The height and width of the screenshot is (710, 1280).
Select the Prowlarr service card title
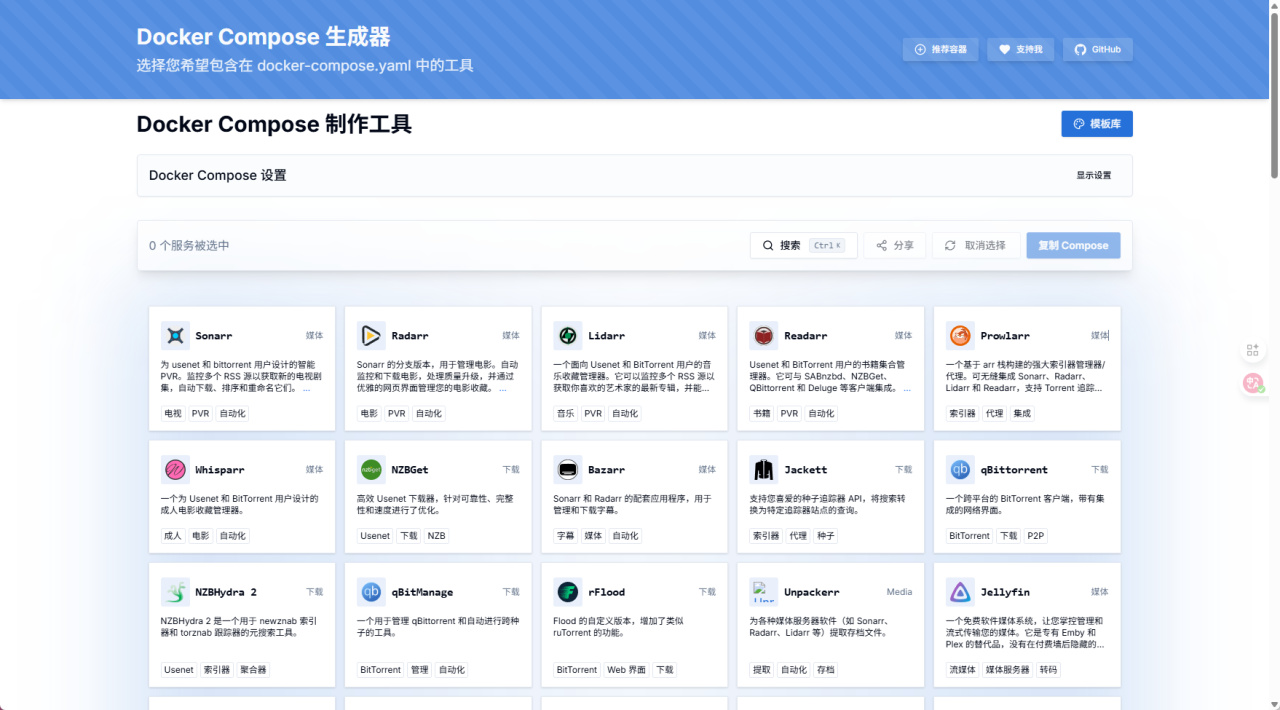1005,336
